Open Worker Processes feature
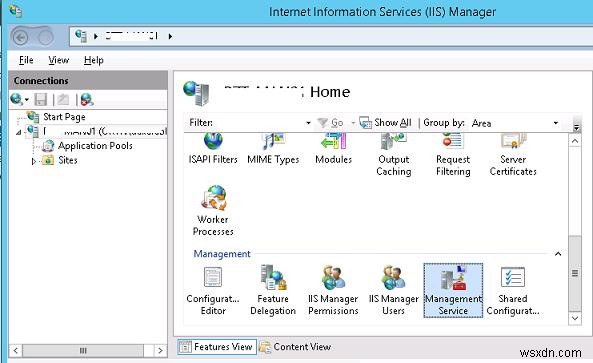 (213, 211)
